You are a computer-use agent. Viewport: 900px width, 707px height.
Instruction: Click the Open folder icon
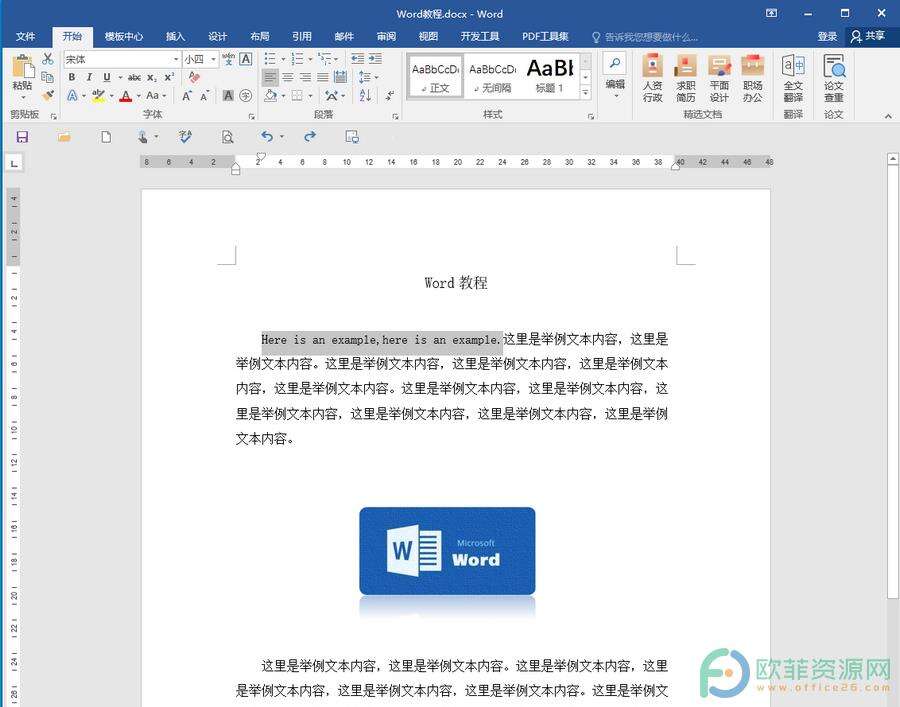64,137
